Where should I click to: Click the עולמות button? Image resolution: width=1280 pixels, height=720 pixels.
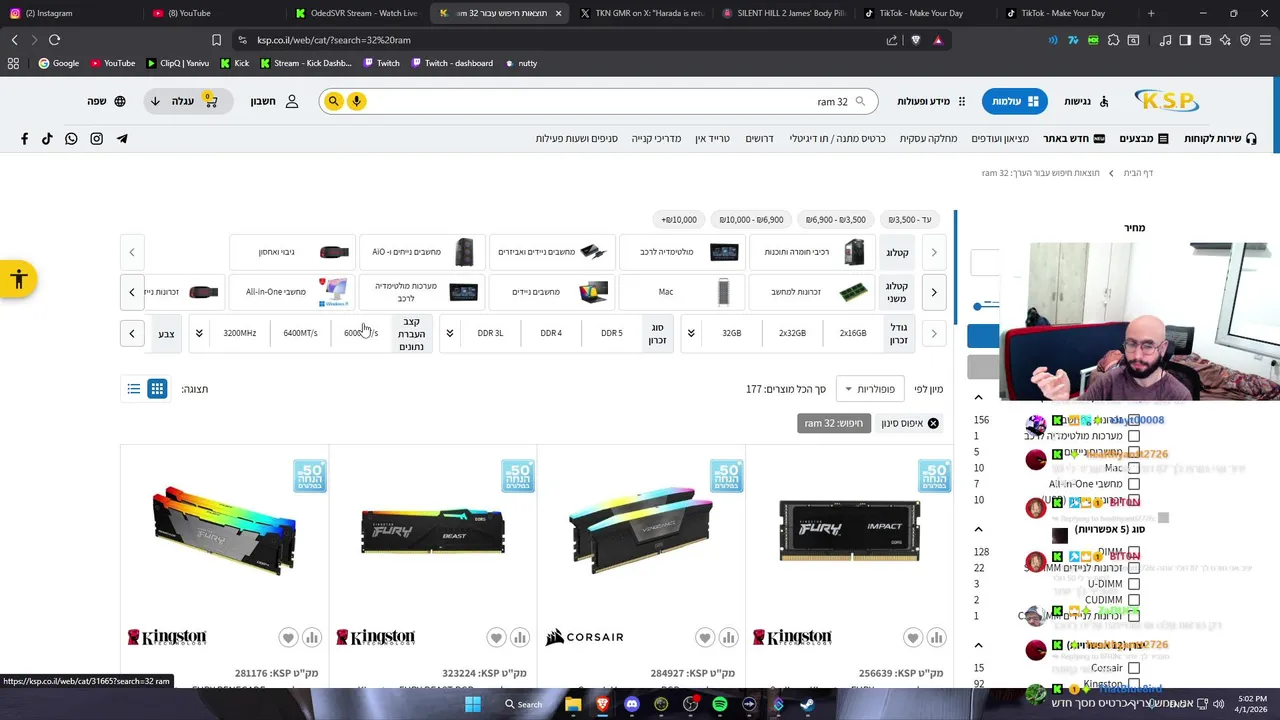1013,101
